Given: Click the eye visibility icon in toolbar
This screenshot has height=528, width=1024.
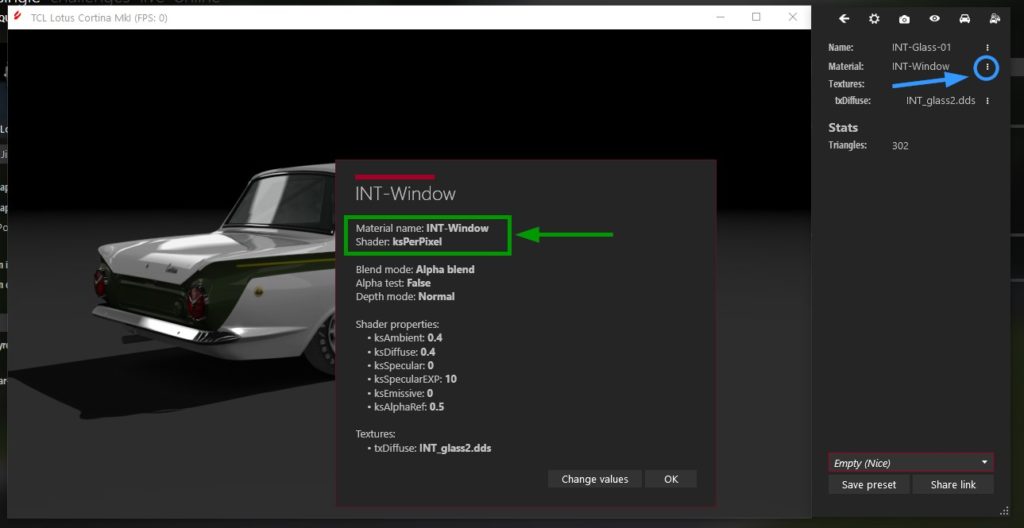Looking at the screenshot, I should click(x=935, y=19).
